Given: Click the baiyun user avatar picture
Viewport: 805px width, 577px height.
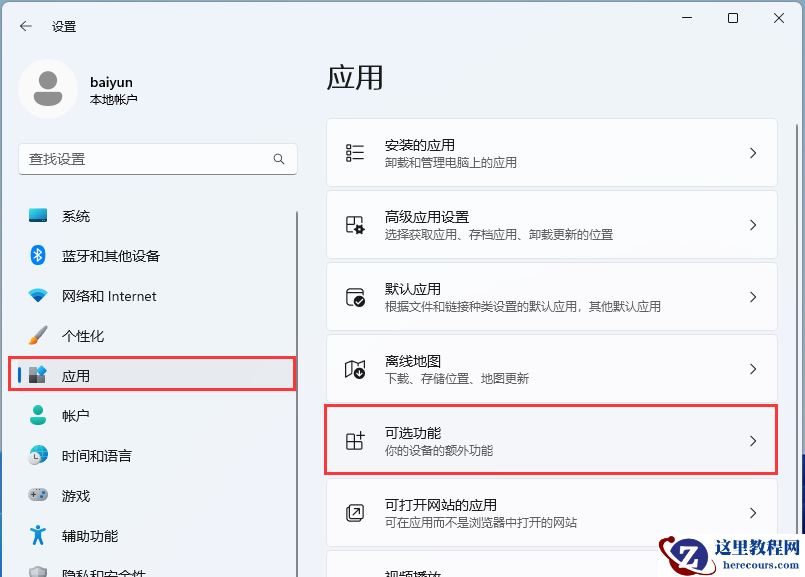Looking at the screenshot, I should point(47,90).
